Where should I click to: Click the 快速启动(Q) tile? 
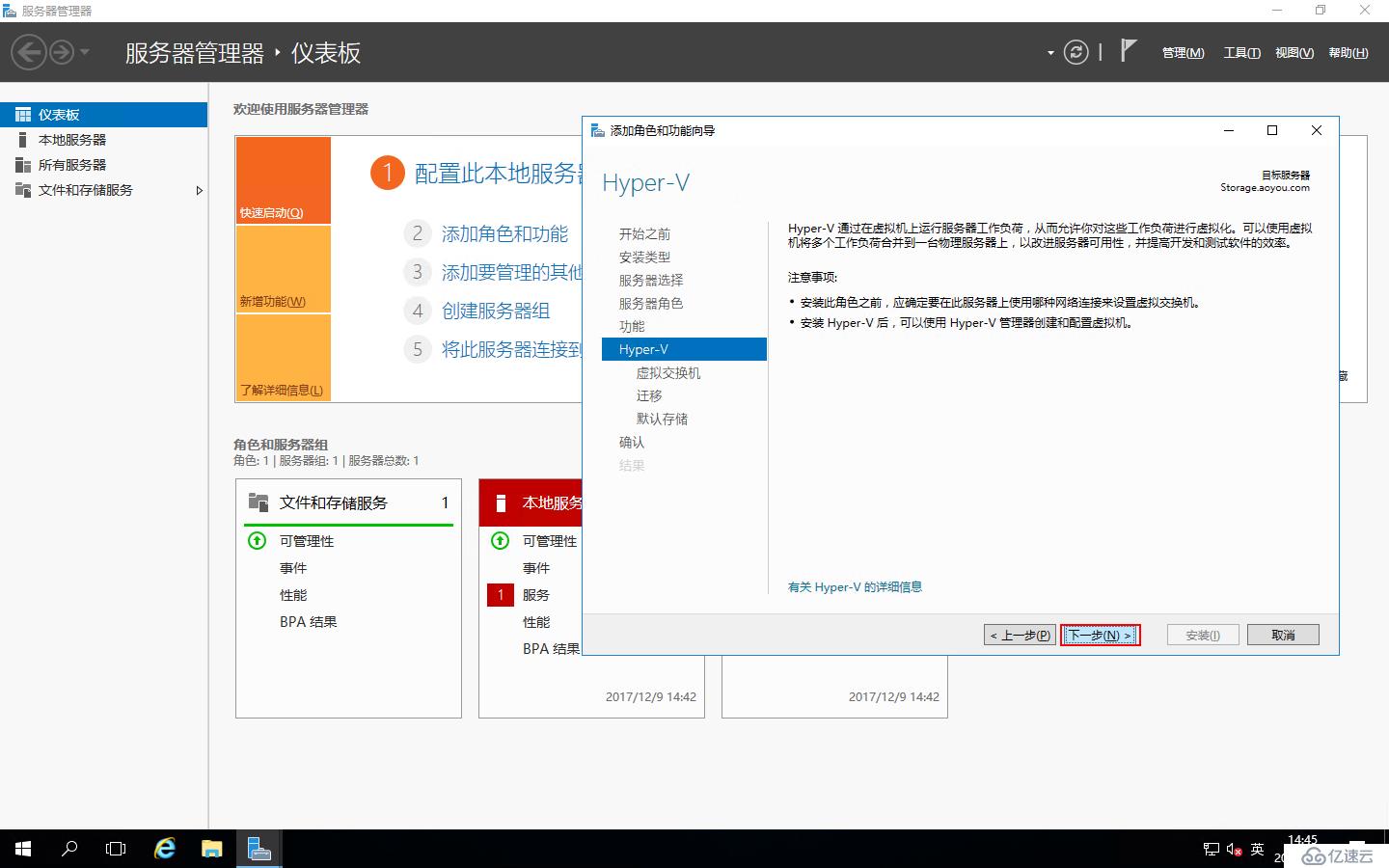click(x=284, y=180)
